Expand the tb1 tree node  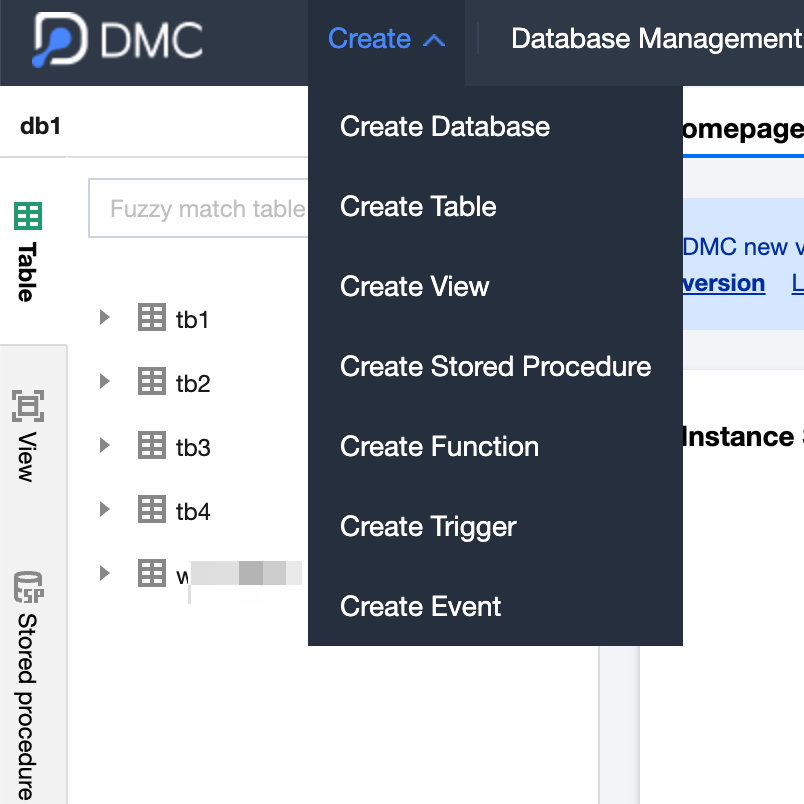point(104,319)
